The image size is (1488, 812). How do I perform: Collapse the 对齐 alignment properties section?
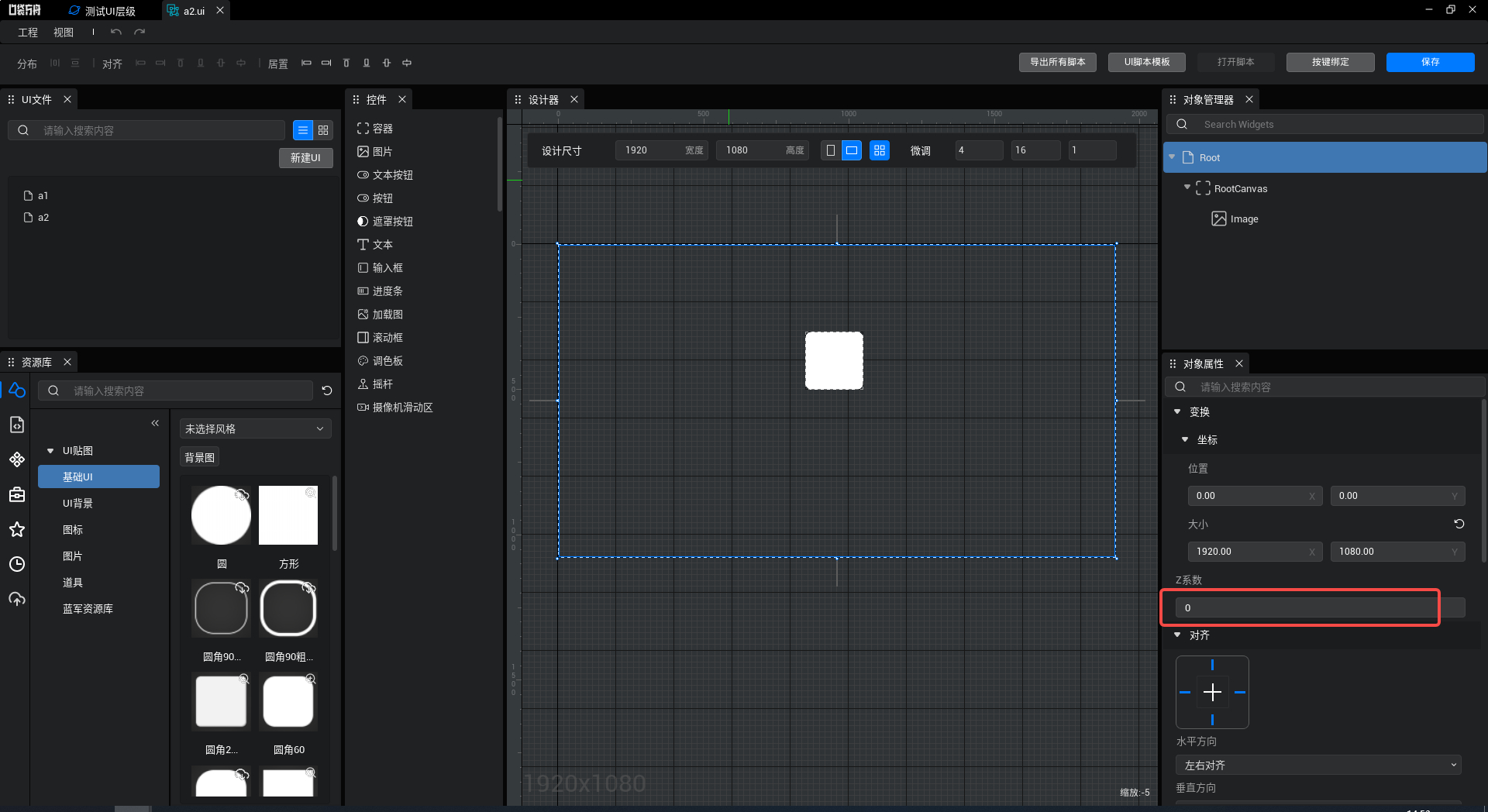point(1177,635)
